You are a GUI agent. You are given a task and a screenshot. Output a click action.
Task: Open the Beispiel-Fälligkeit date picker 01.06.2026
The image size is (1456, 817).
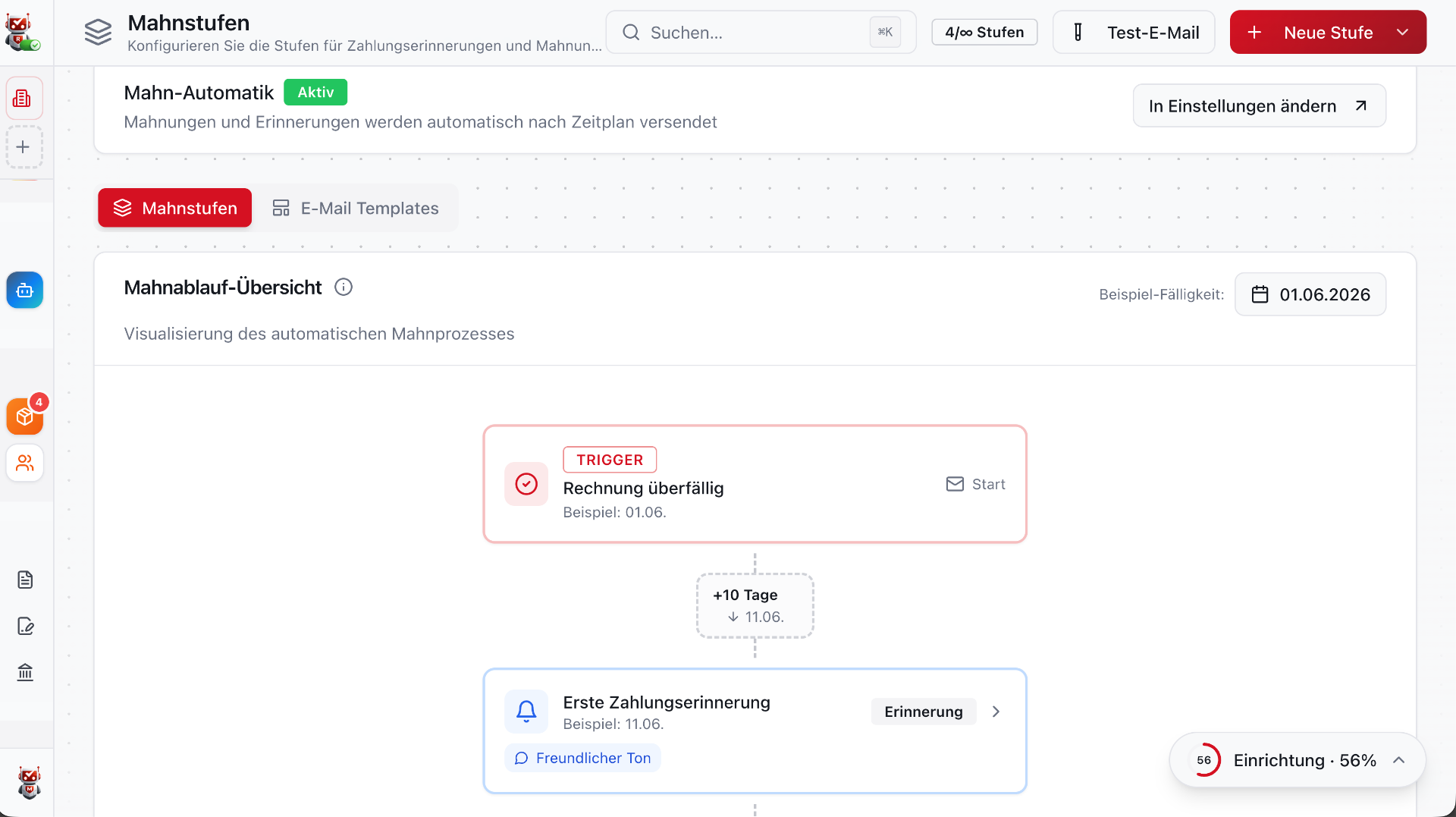pos(1310,294)
